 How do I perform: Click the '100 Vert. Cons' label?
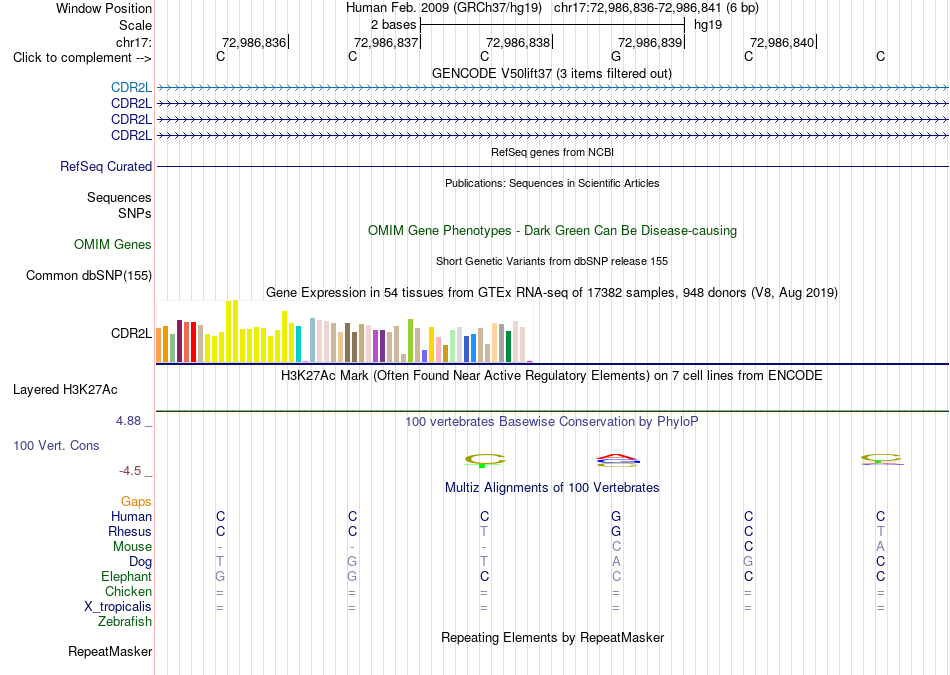coord(56,445)
